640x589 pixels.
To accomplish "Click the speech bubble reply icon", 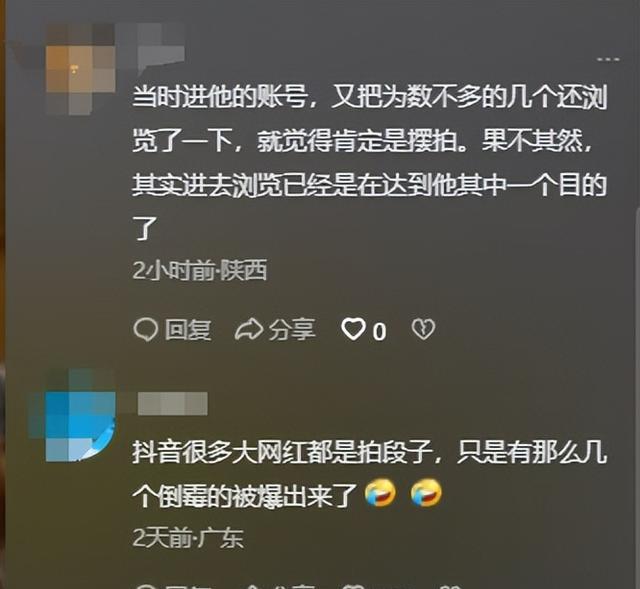I will pos(145,329).
